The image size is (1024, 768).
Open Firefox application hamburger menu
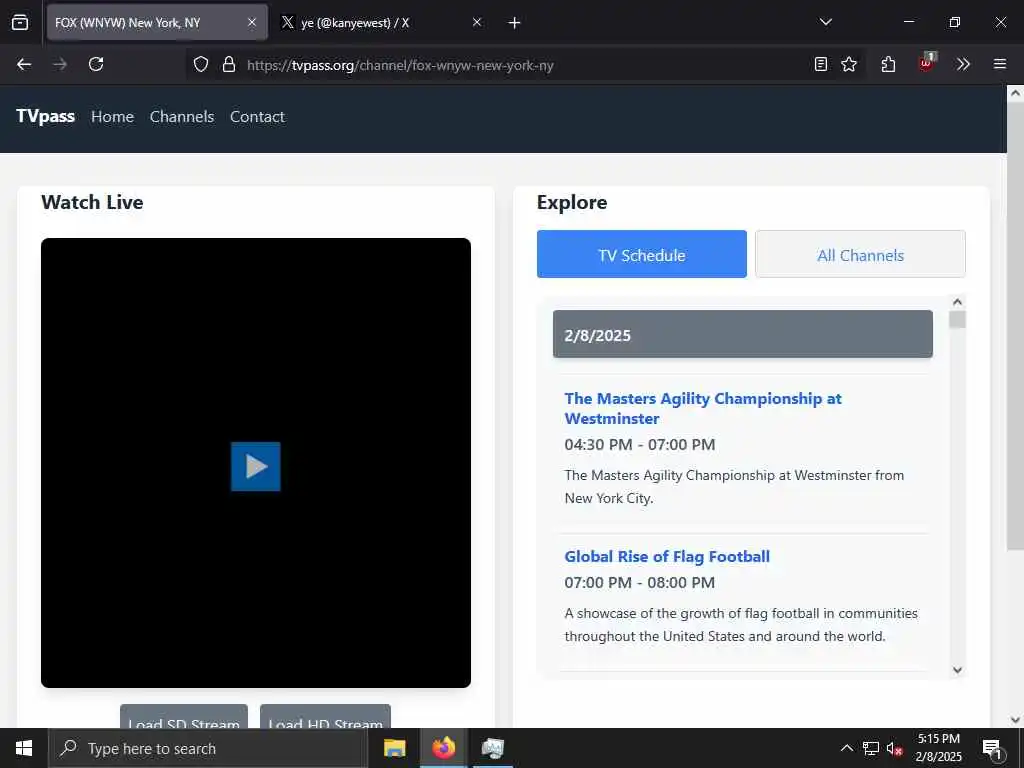point(1000,64)
